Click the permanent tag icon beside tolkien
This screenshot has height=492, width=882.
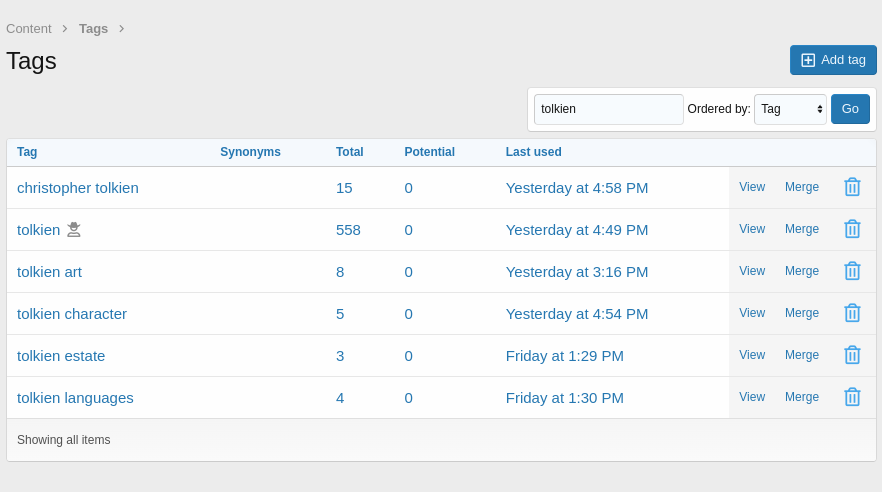(x=74, y=230)
